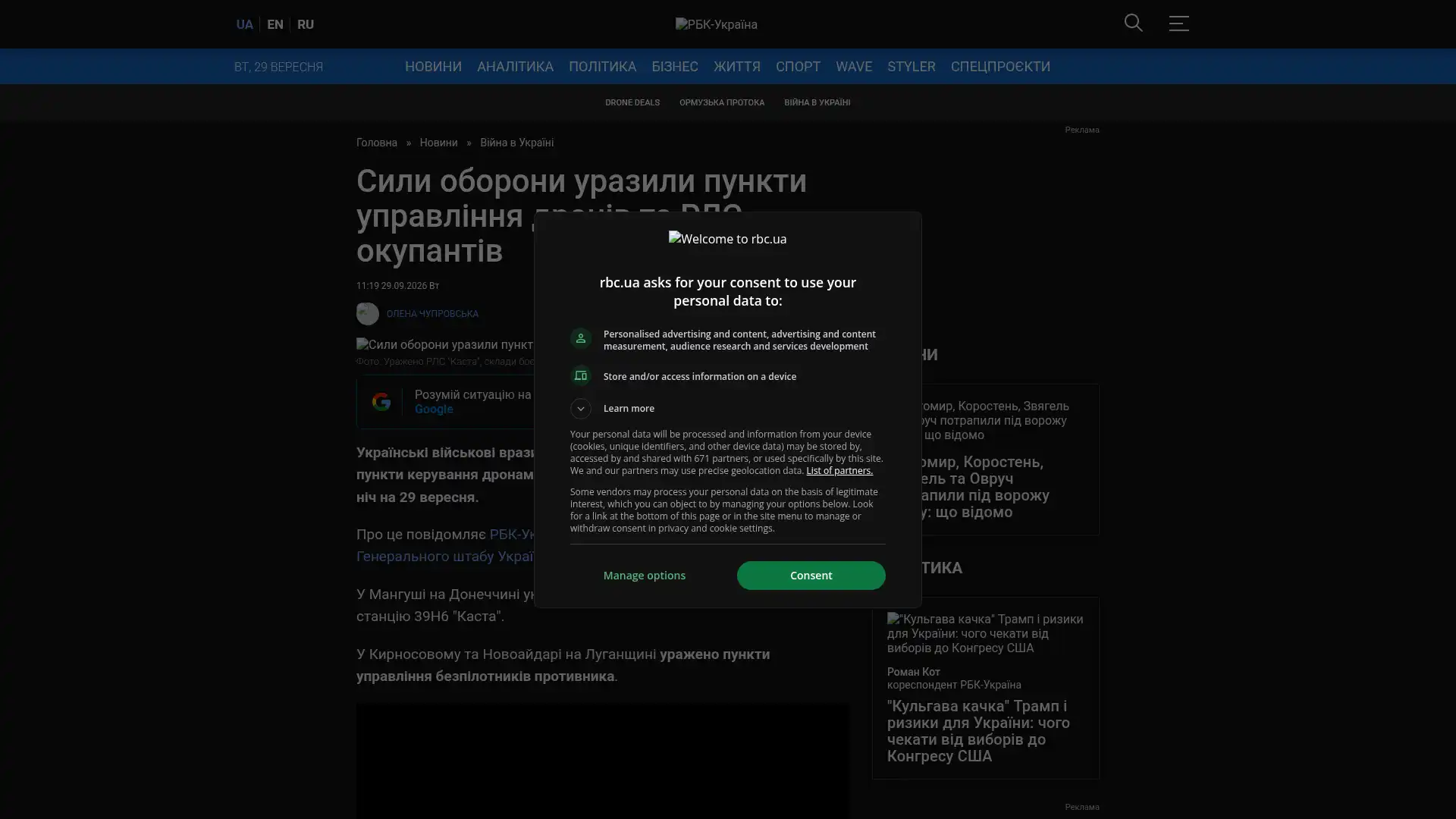Viewport: 1456px width, 819px height.
Task: Go to Новини breadcrumb
Action: click(438, 143)
